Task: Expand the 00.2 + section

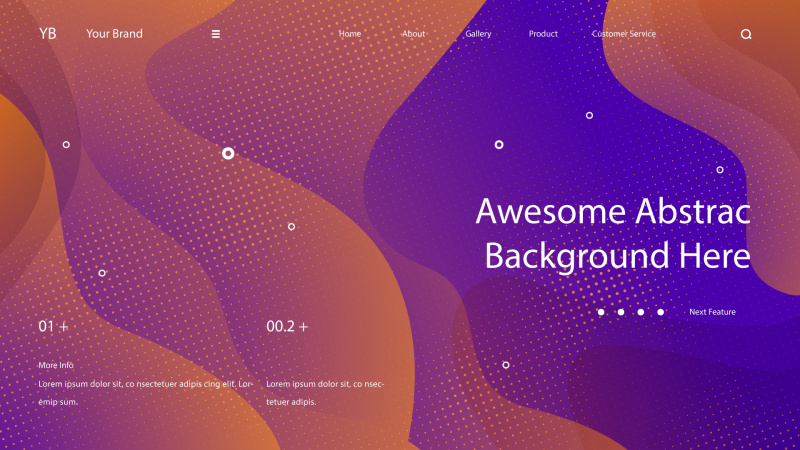Action: pos(287,327)
